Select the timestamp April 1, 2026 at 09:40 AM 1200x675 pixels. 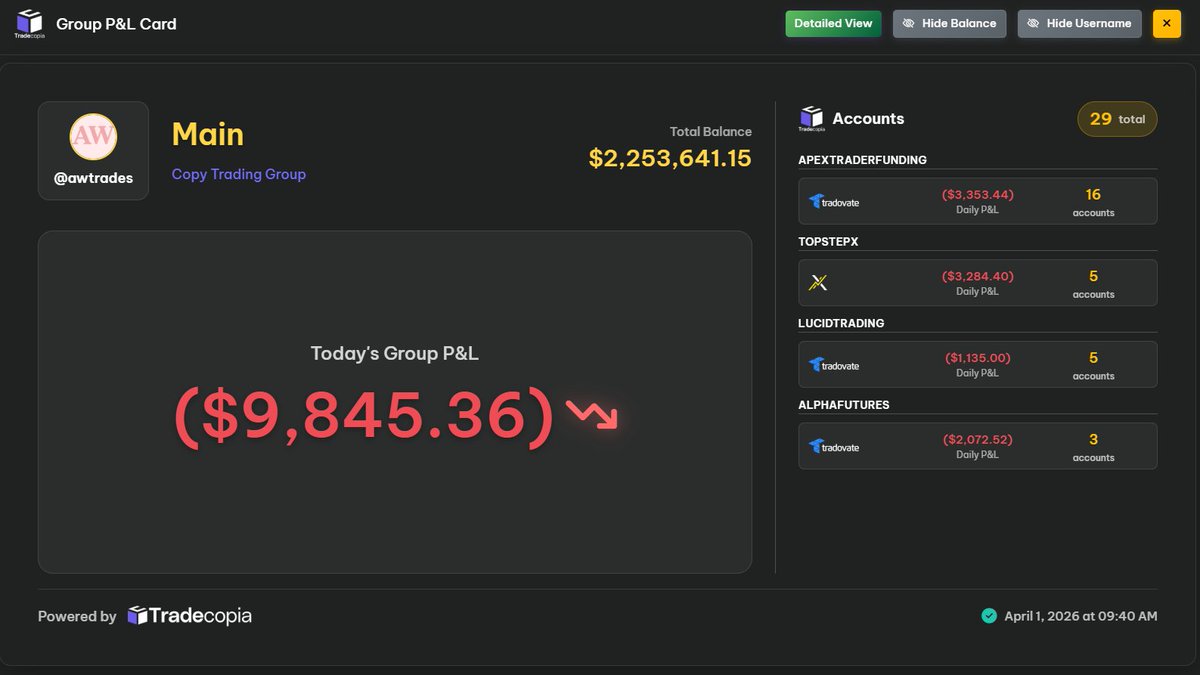(x=1081, y=616)
